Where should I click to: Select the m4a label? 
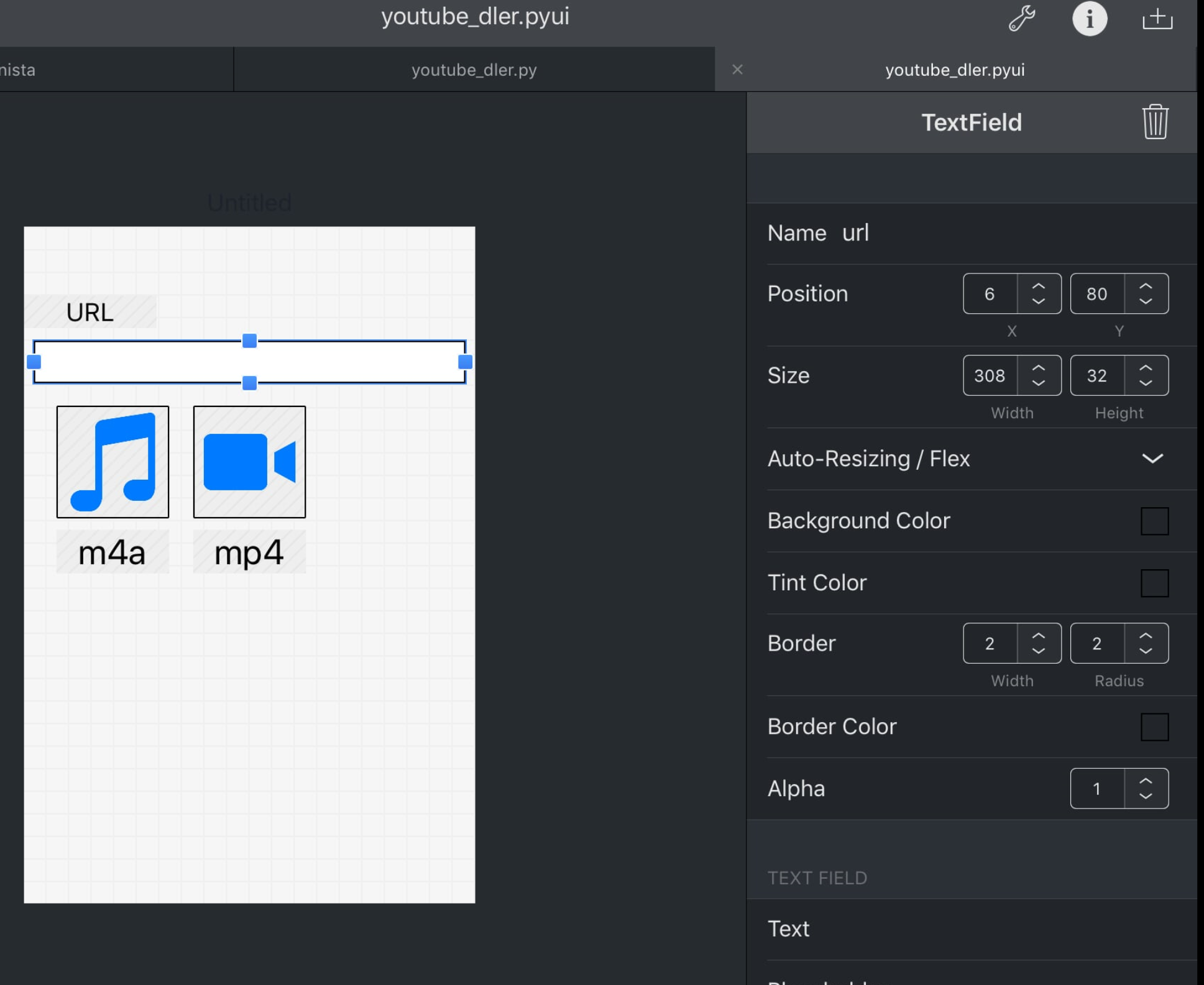(x=113, y=552)
